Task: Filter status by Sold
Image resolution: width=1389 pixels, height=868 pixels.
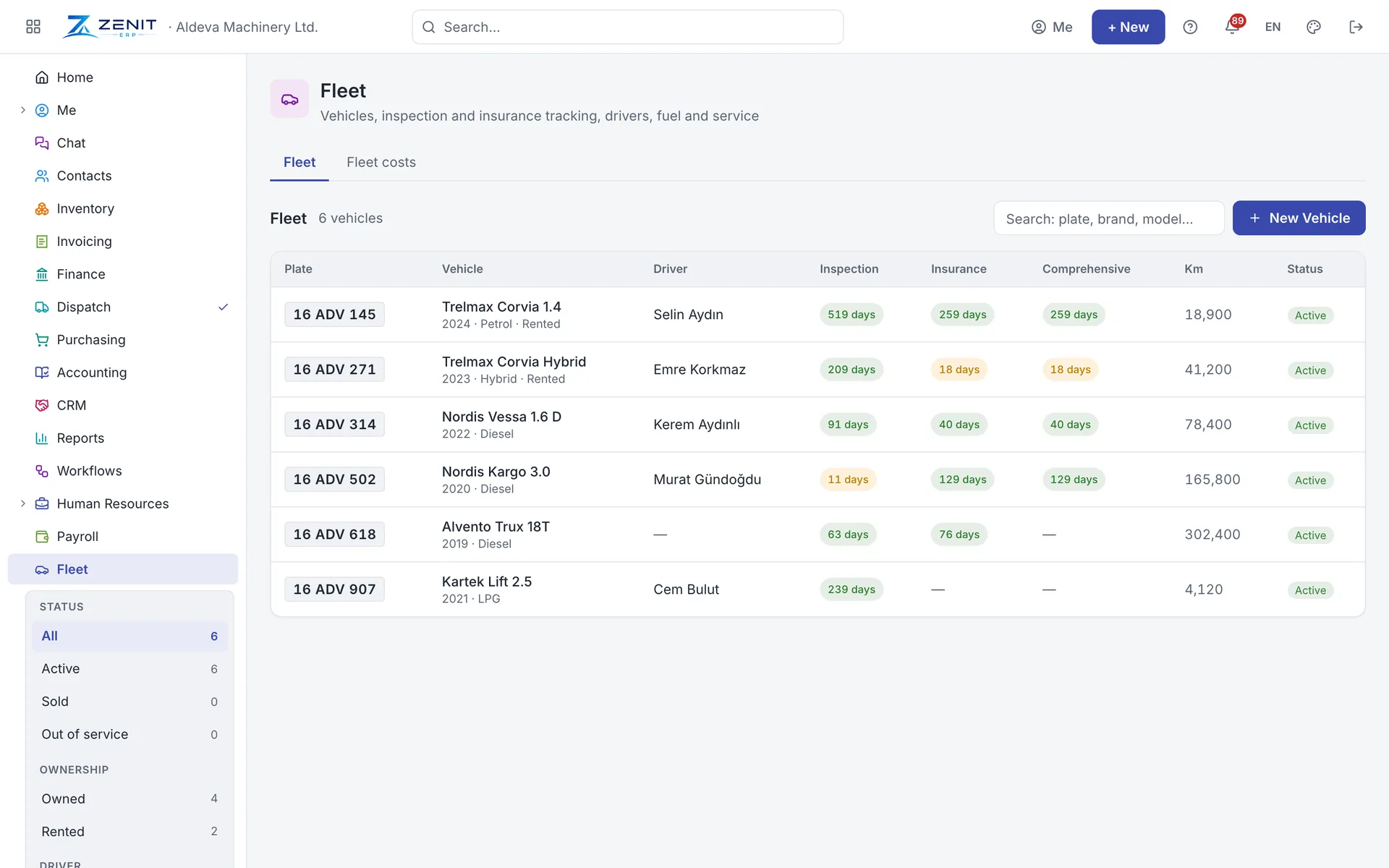Action: [x=129, y=702]
